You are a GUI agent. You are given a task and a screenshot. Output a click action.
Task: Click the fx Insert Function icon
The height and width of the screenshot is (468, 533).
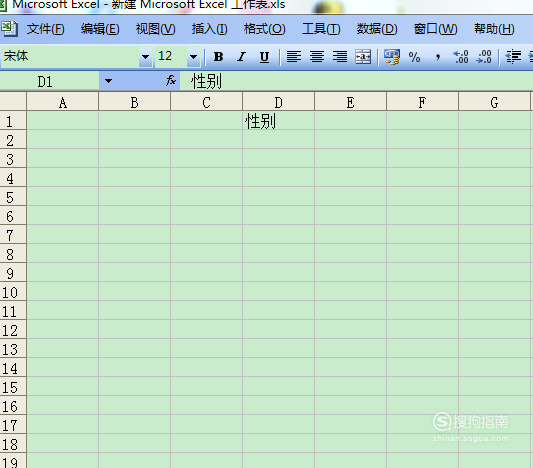[x=171, y=81]
